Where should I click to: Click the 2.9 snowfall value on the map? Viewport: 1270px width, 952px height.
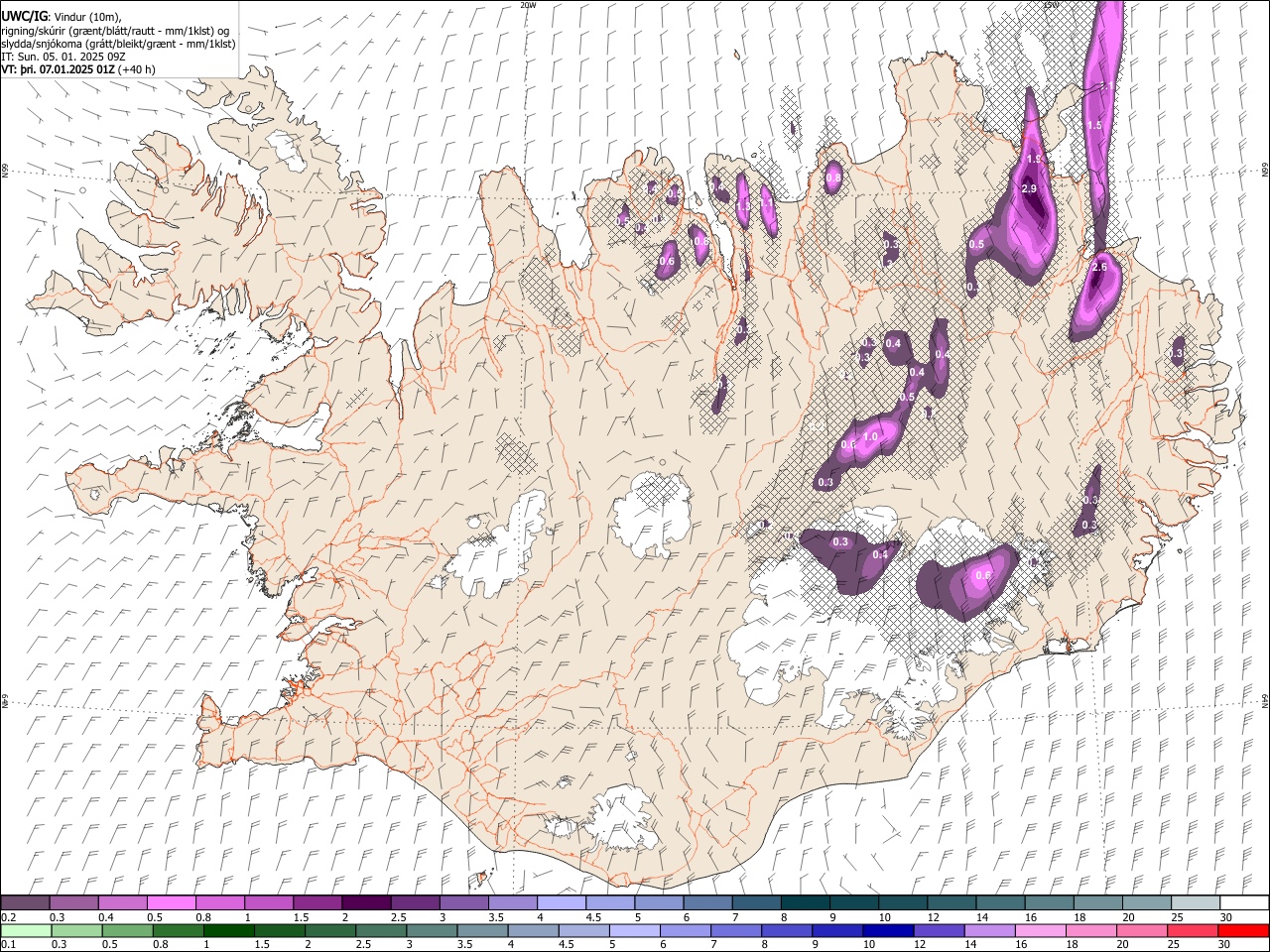click(x=1029, y=188)
